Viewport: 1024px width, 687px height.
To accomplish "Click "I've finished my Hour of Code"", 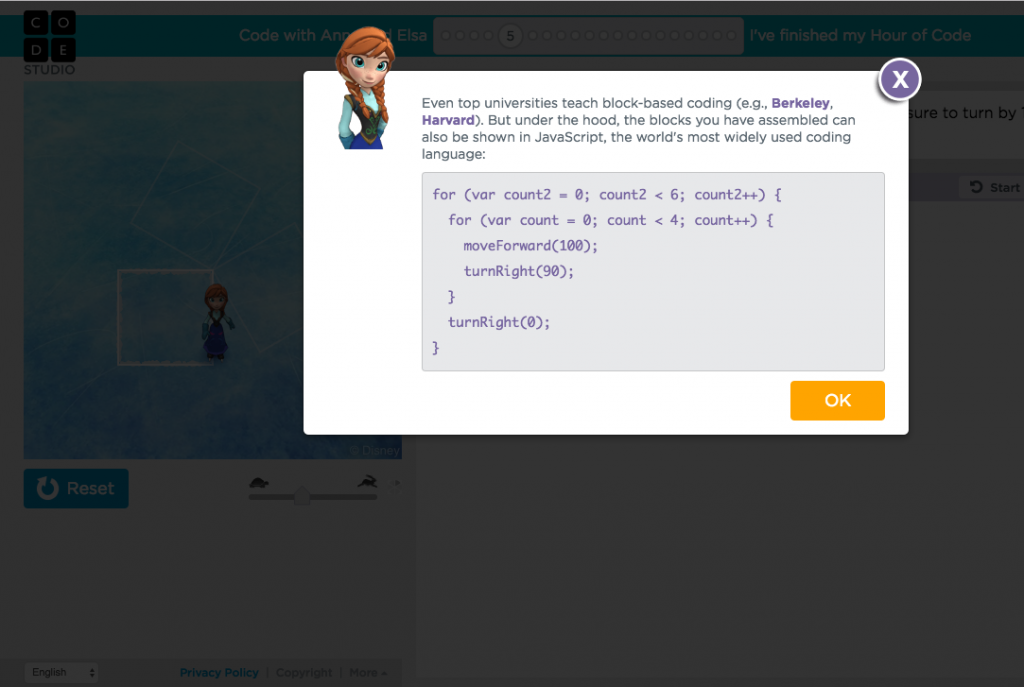I will click(x=860, y=35).
